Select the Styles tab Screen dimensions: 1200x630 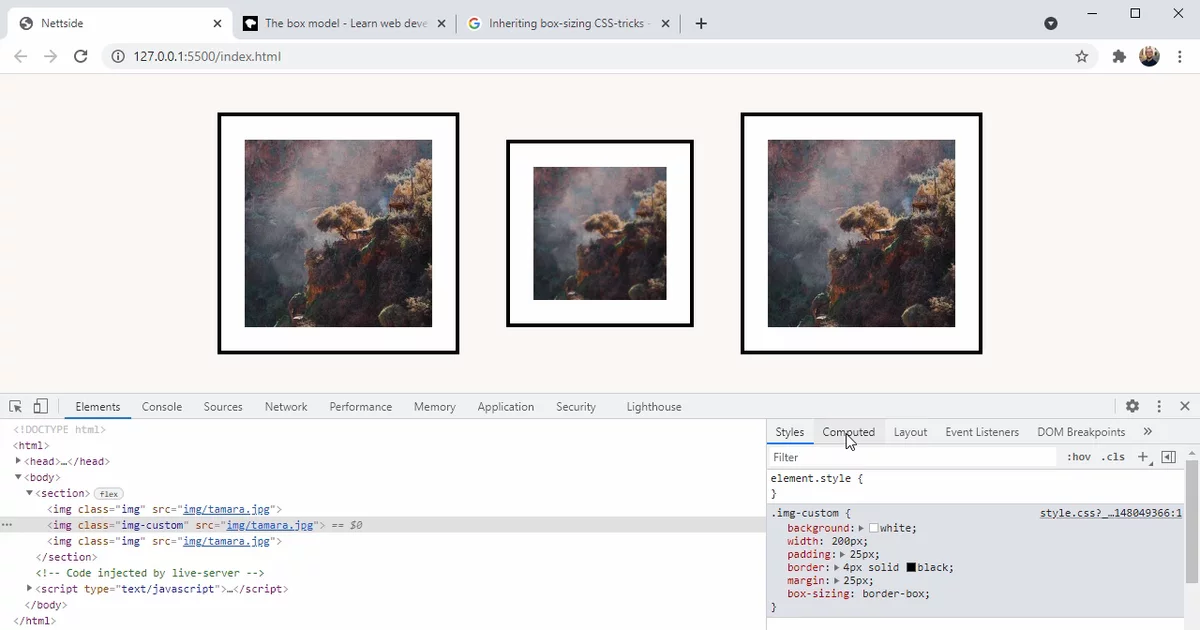pyautogui.click(x=790, y=432)
